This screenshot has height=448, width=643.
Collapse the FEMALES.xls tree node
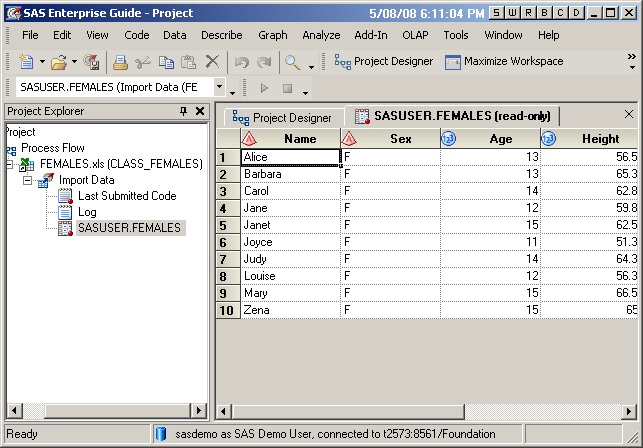click(x=11, y=164)
